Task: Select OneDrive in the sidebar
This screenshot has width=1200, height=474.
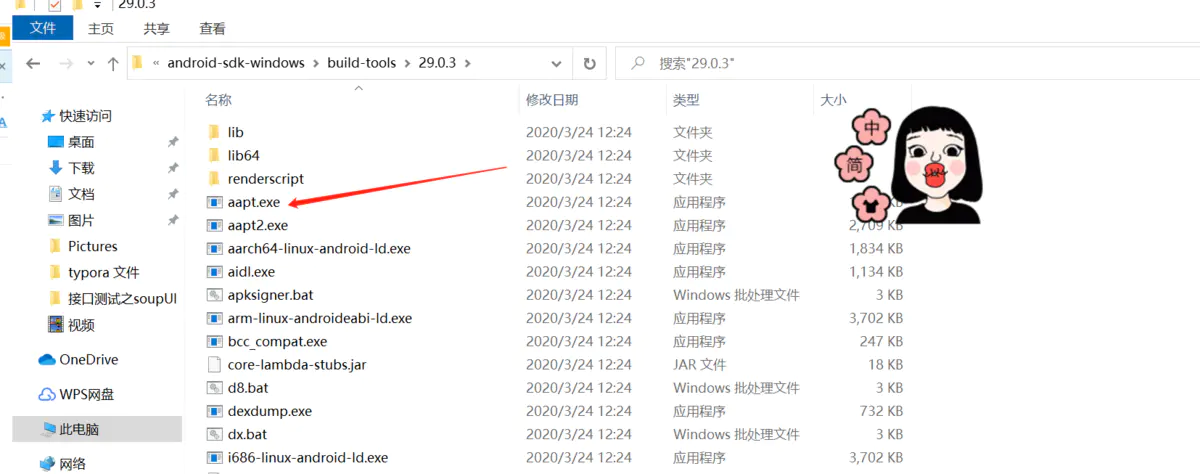Action: pos(89,360)
